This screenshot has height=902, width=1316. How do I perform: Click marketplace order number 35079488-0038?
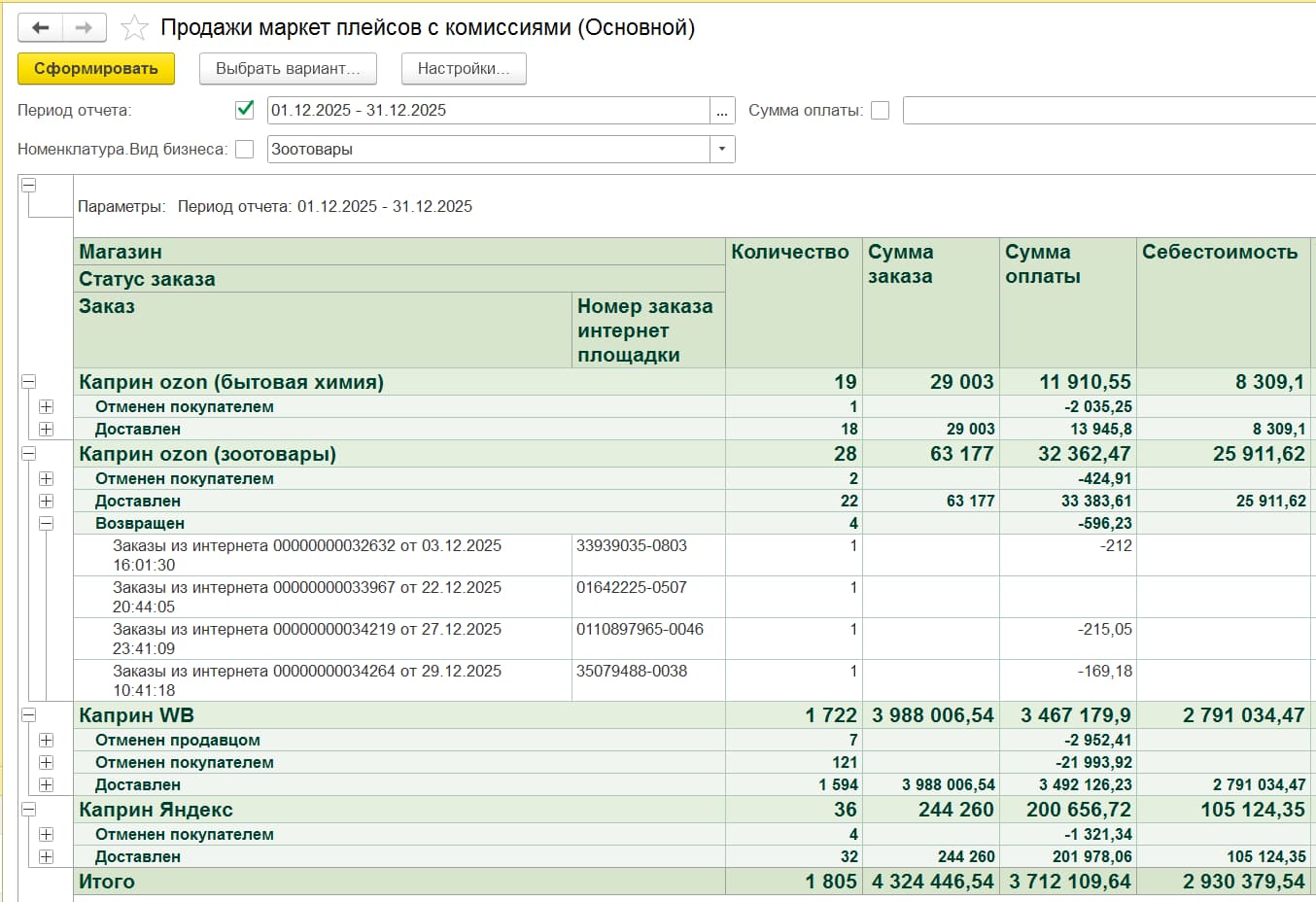pyautogui.click(x=632, y=672)
